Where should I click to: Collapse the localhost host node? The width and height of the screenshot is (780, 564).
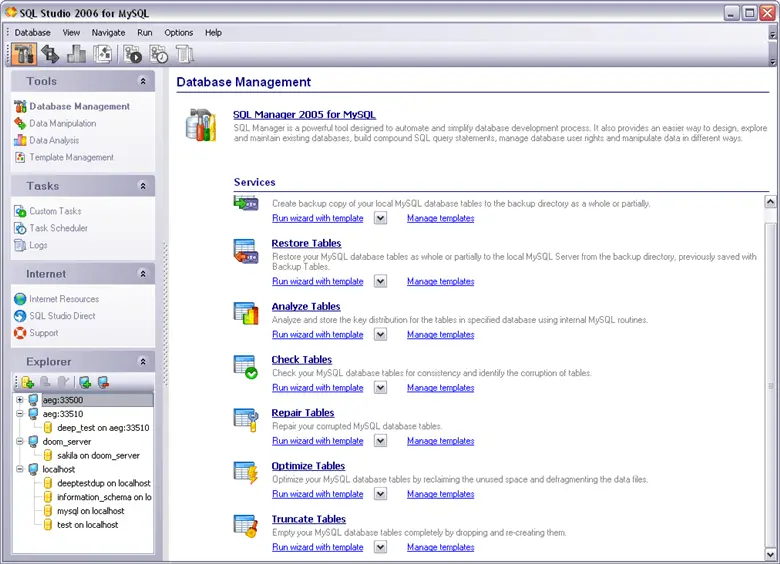click(x=19, y=469)
